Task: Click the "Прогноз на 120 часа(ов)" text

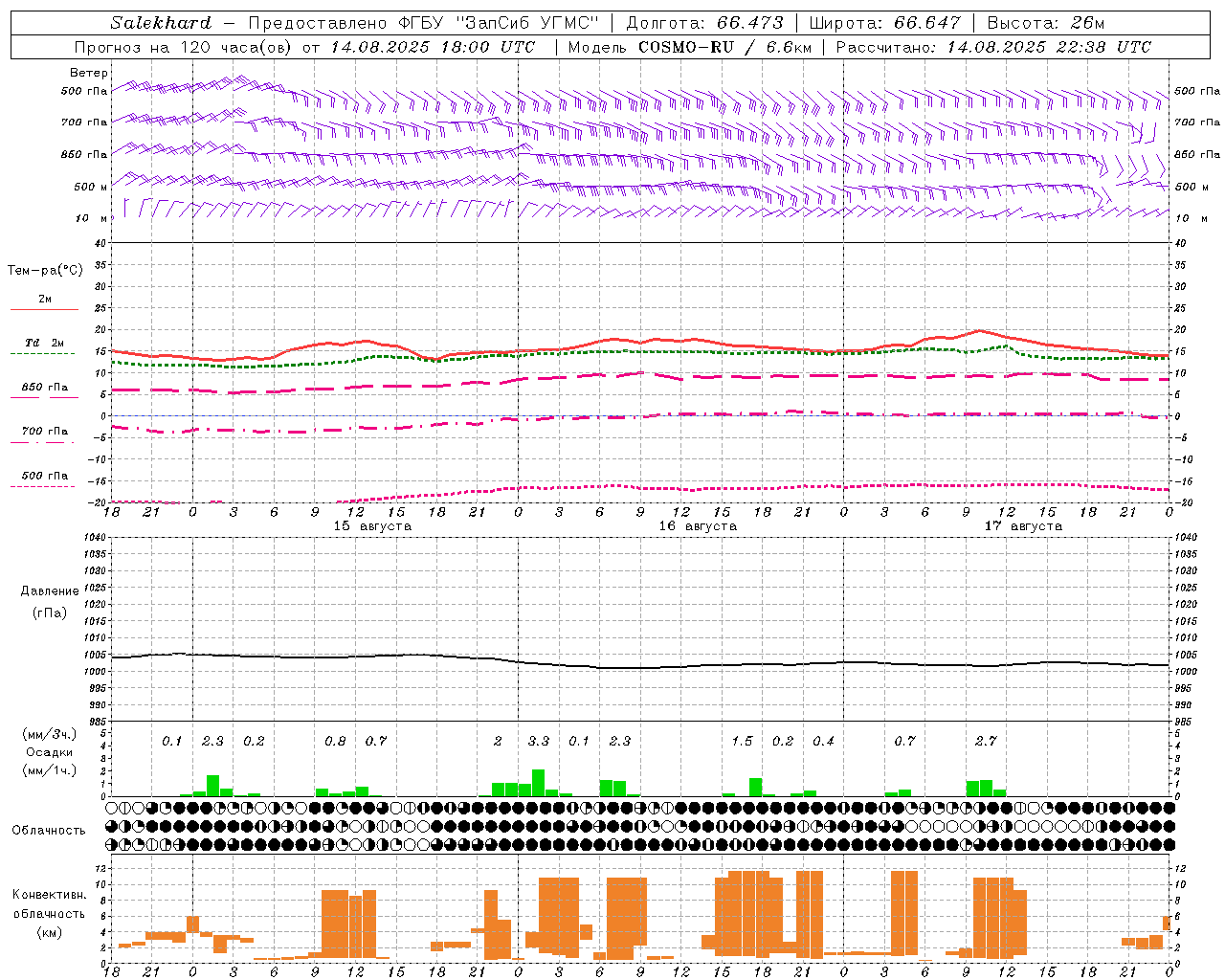Action: [x=185, y=47]
